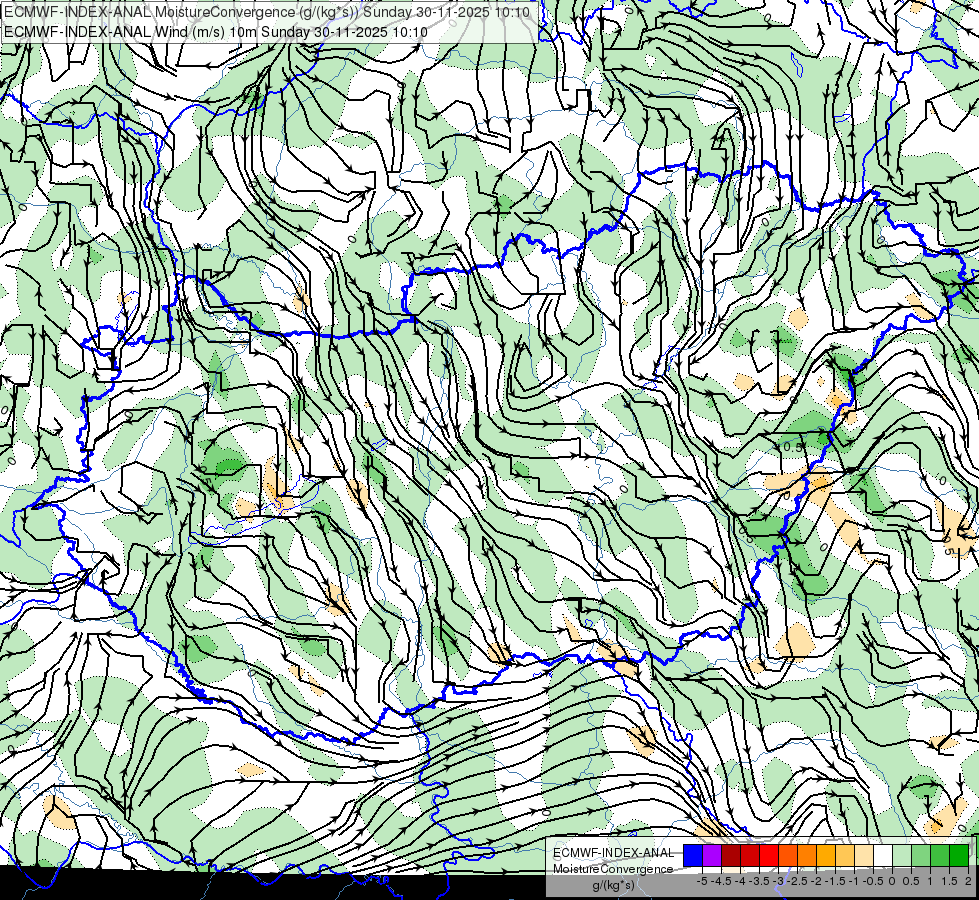Choose the pale peach swatch between -1 and -0.5

click(x=864, y=856)
